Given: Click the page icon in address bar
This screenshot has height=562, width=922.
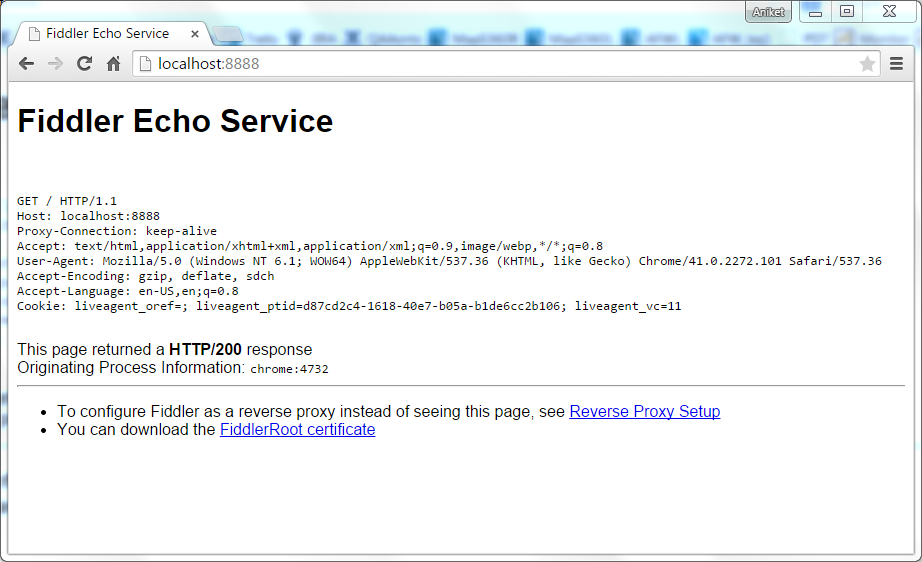Looking at the screenshot, I should pyautogui.click(x=145, y=63).
